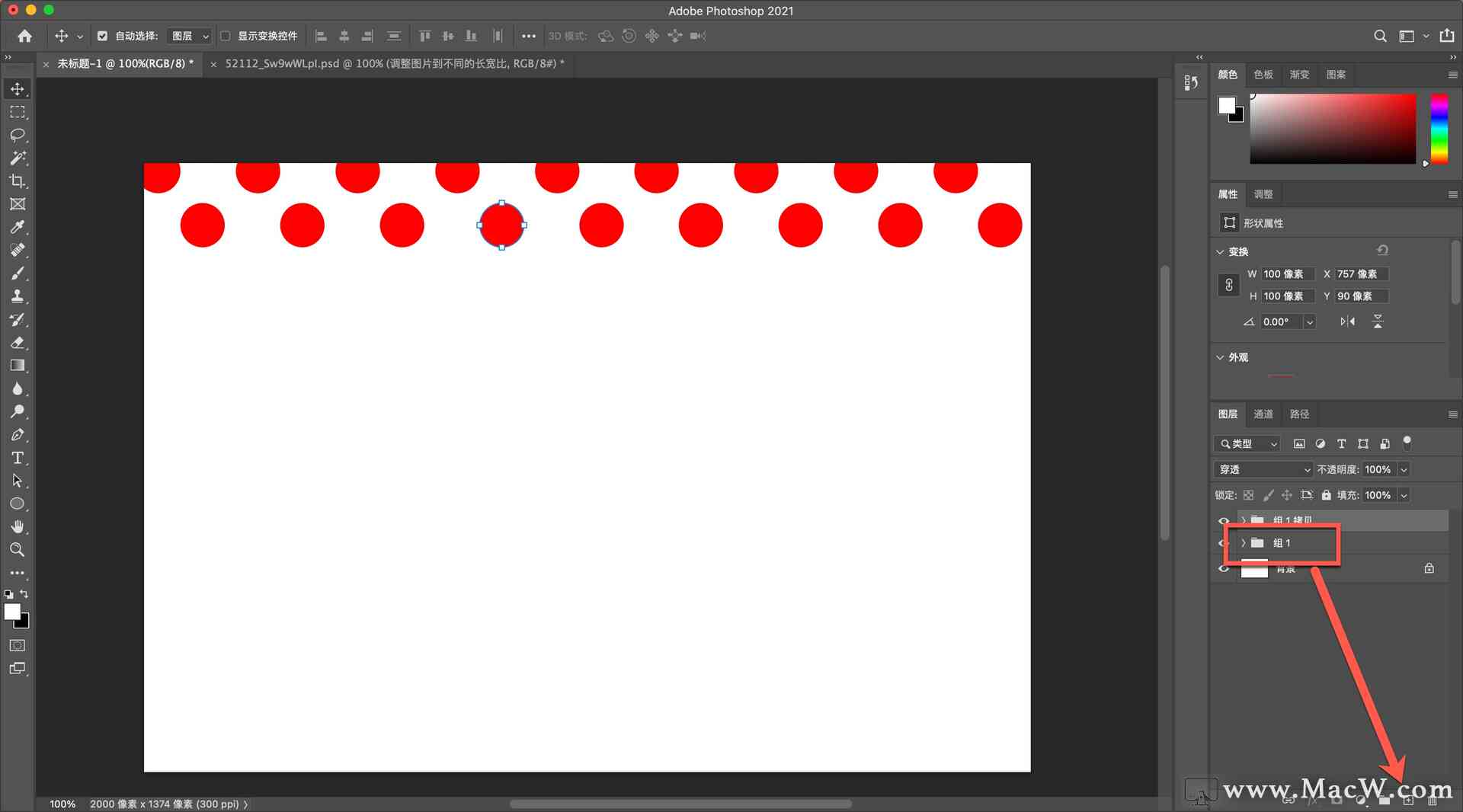
Task: Switch to the Adjustments tab
Action: click(x=1263, y=194)
